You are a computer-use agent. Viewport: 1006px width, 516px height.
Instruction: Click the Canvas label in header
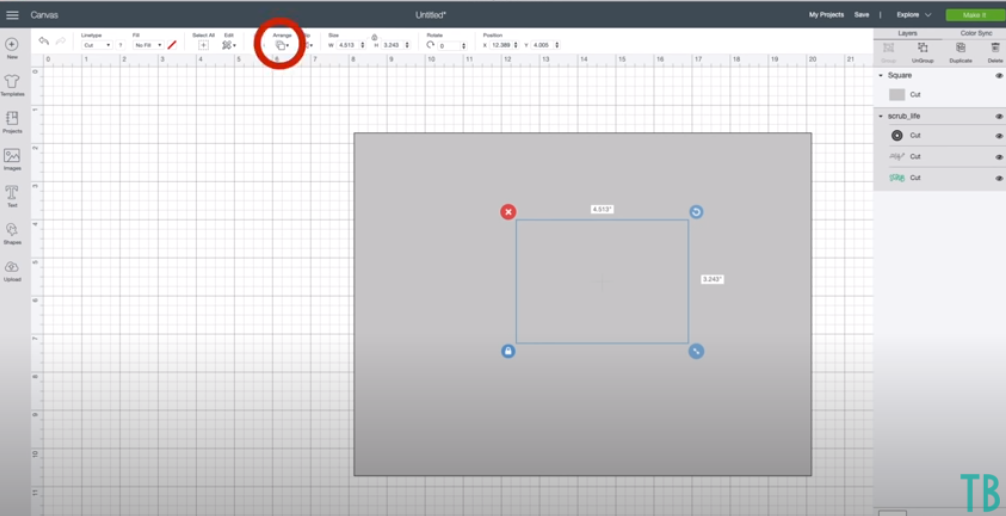click(44, 15)
